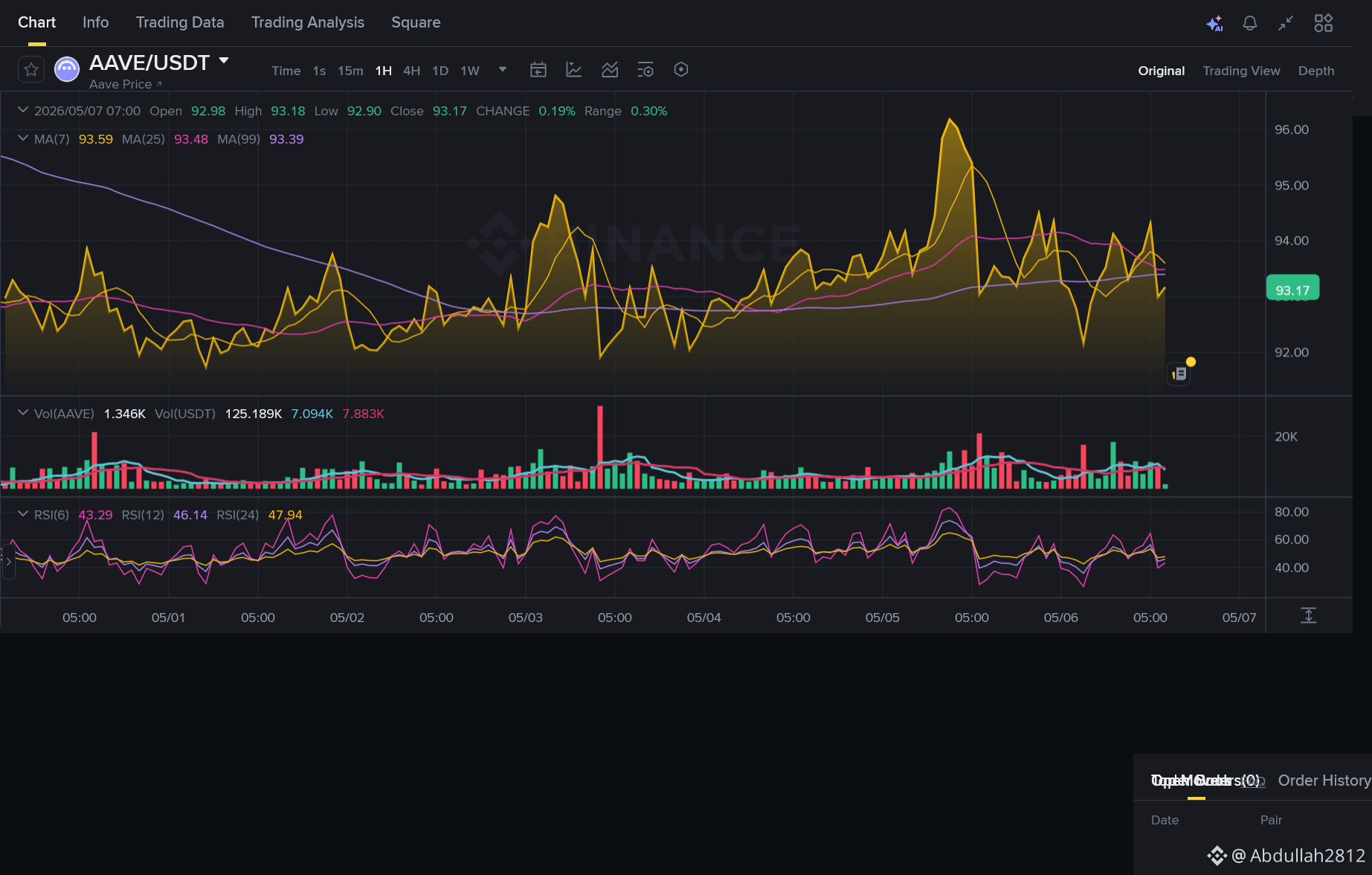Open the AI assistant sparkle icon
This screenshot has height=875, width=1372.
(1214, 23)
